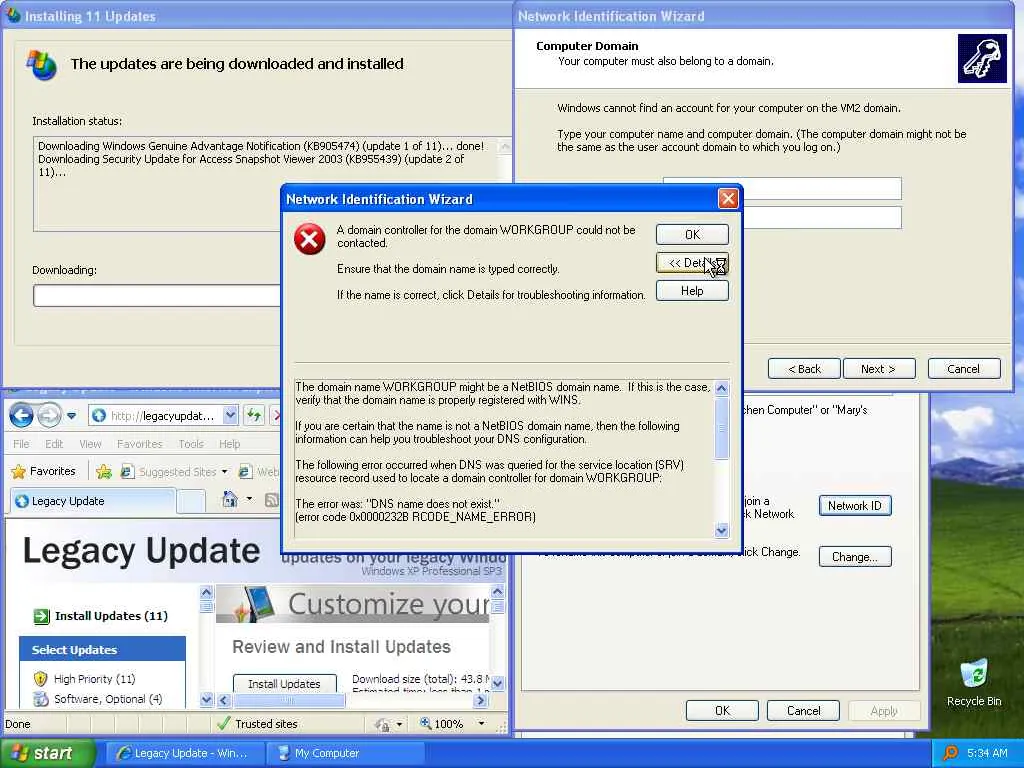Expand the zoom level dropdown arrow
The image size is (1024, 768).
tap(481, 724)
